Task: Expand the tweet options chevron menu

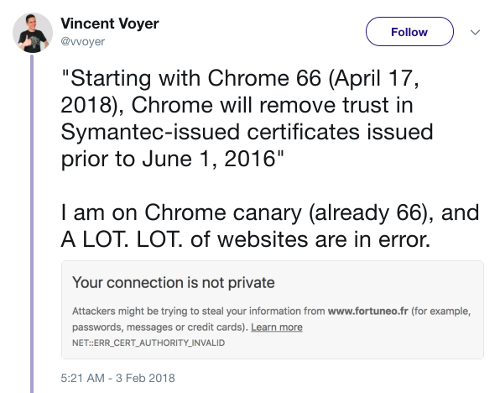Action: tap(475, 32)
